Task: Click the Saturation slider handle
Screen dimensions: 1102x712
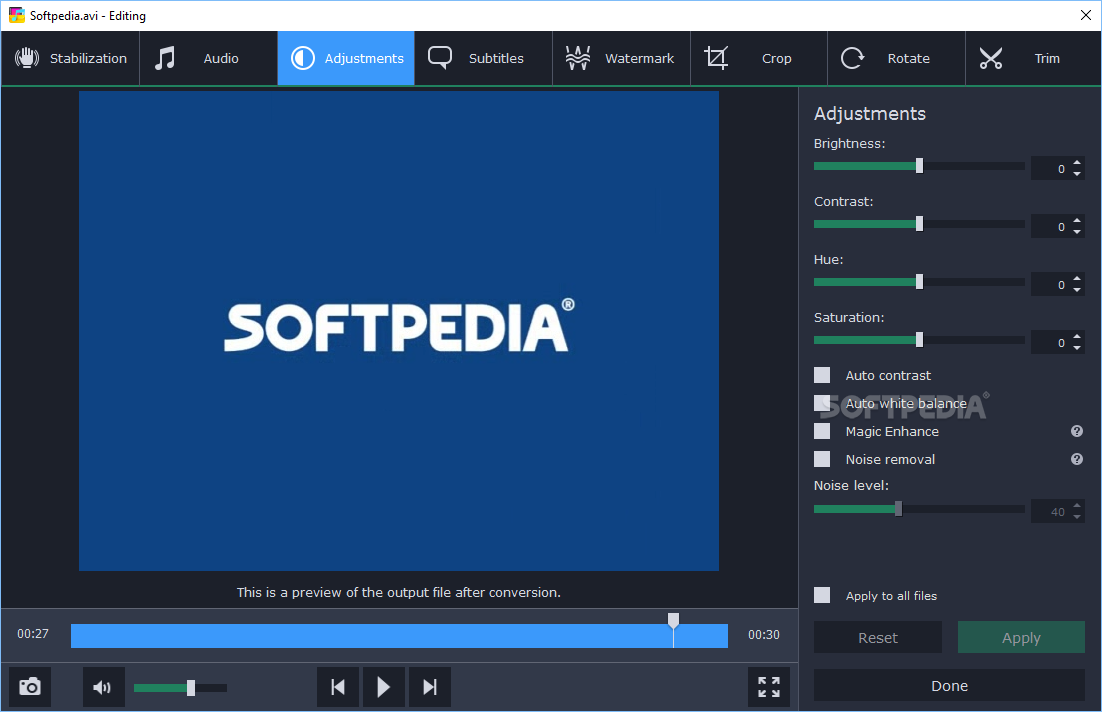Action: point(919,340)
